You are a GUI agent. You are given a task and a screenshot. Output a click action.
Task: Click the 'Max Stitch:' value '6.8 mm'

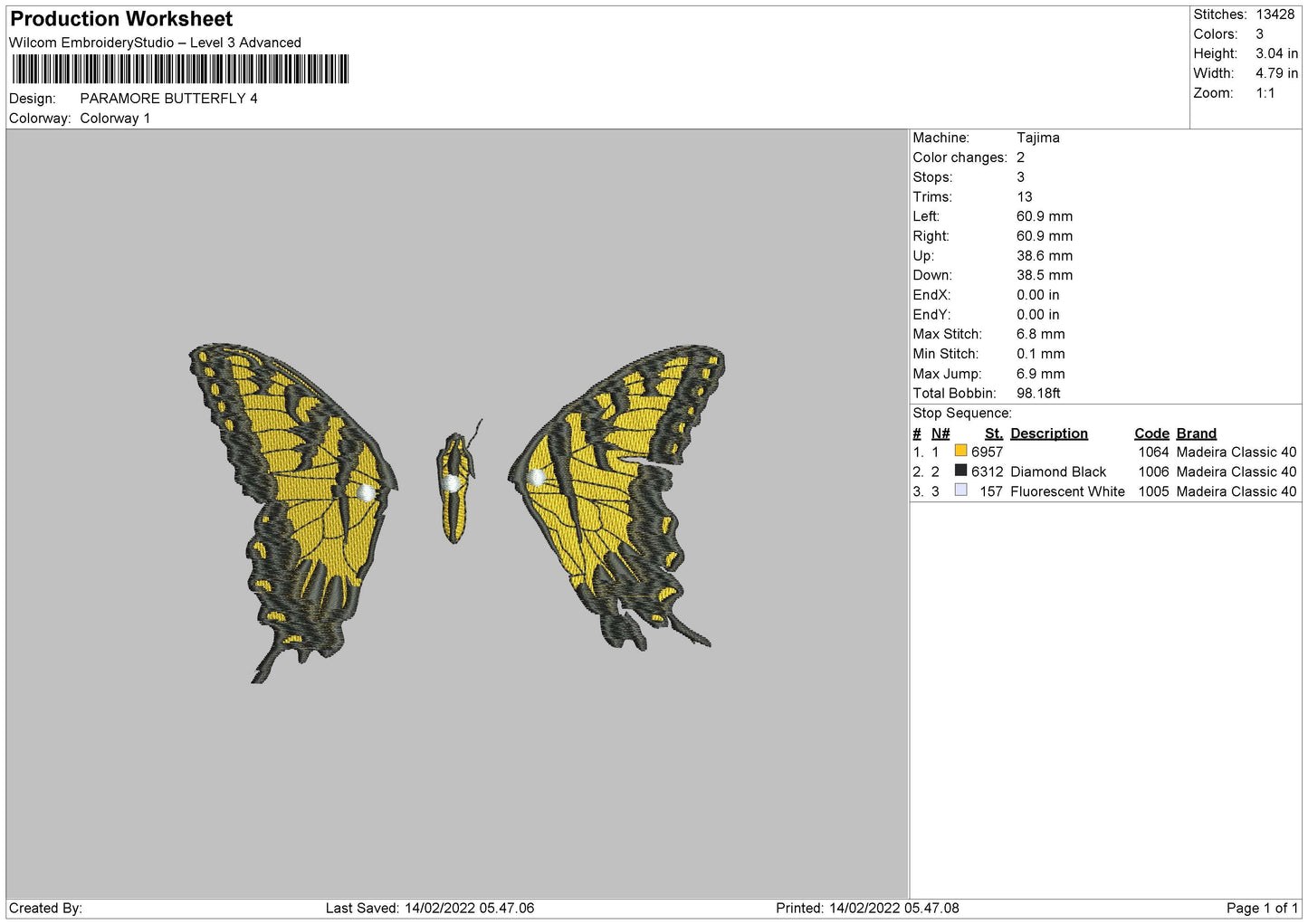(1041, 334)
